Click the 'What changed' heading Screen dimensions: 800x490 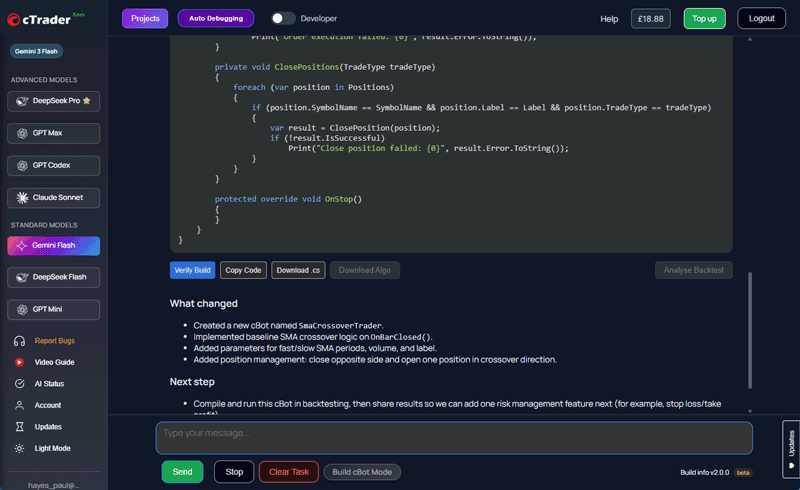click(x=204, y=304)
